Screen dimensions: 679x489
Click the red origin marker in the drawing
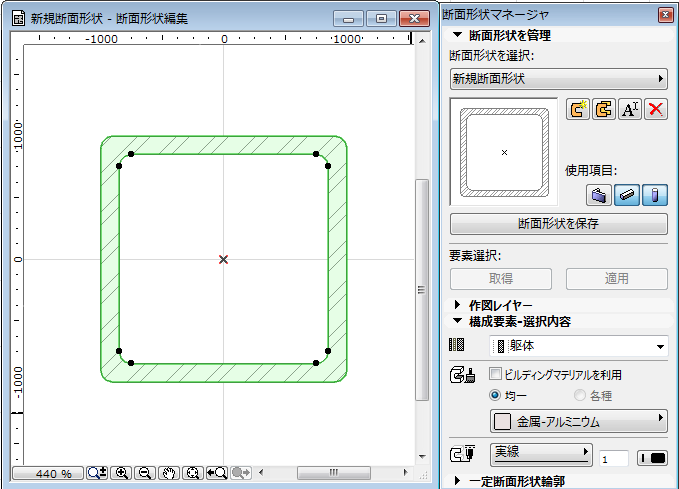click(x=223, y=259)
